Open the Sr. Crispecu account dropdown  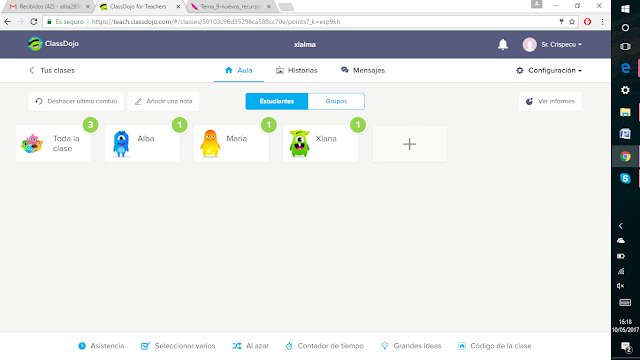(x=561, y=44)
